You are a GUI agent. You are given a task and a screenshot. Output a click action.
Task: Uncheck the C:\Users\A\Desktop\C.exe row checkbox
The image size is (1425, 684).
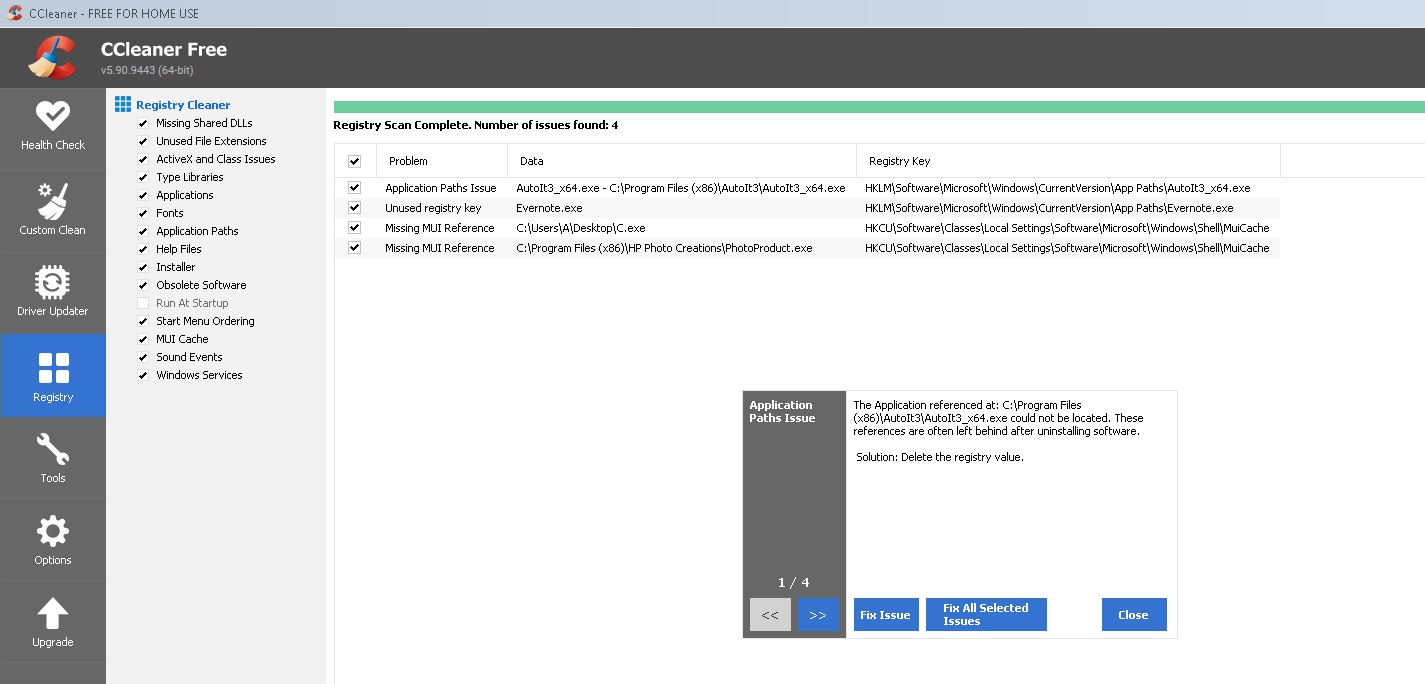pos(354,228)
